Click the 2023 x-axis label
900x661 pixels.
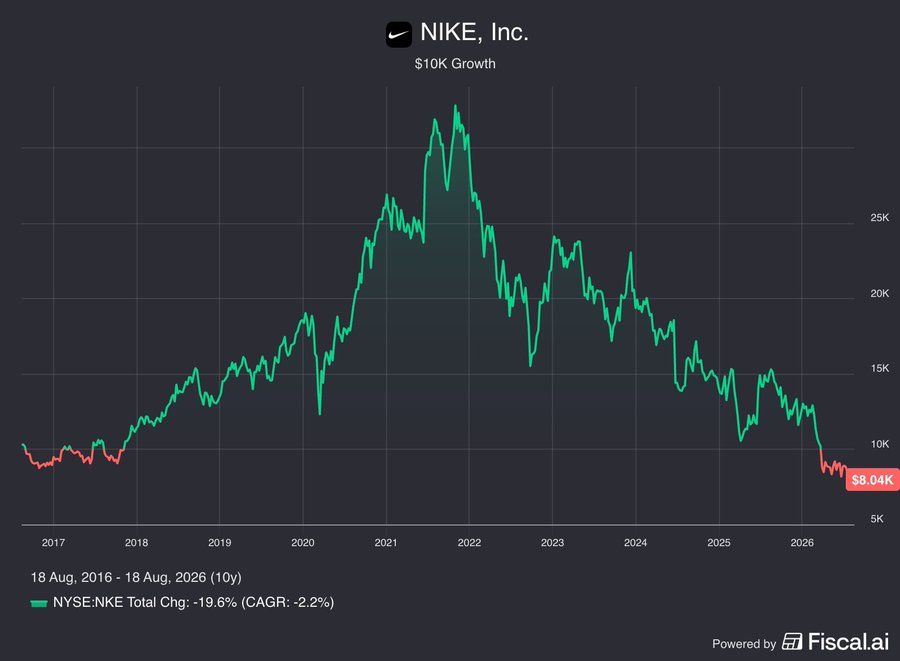point(553,543)
